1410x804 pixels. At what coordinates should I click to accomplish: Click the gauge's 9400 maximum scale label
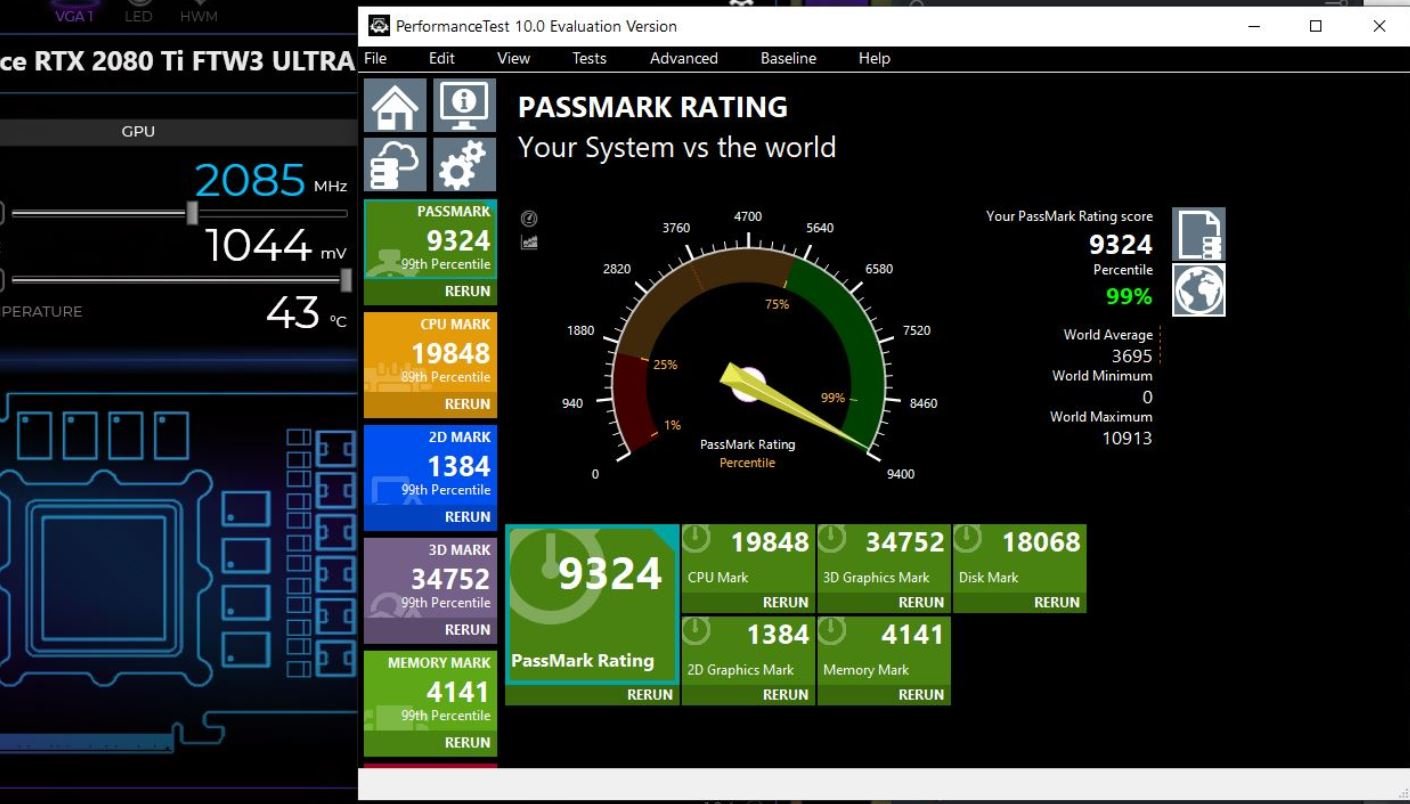tap(900, 474)
